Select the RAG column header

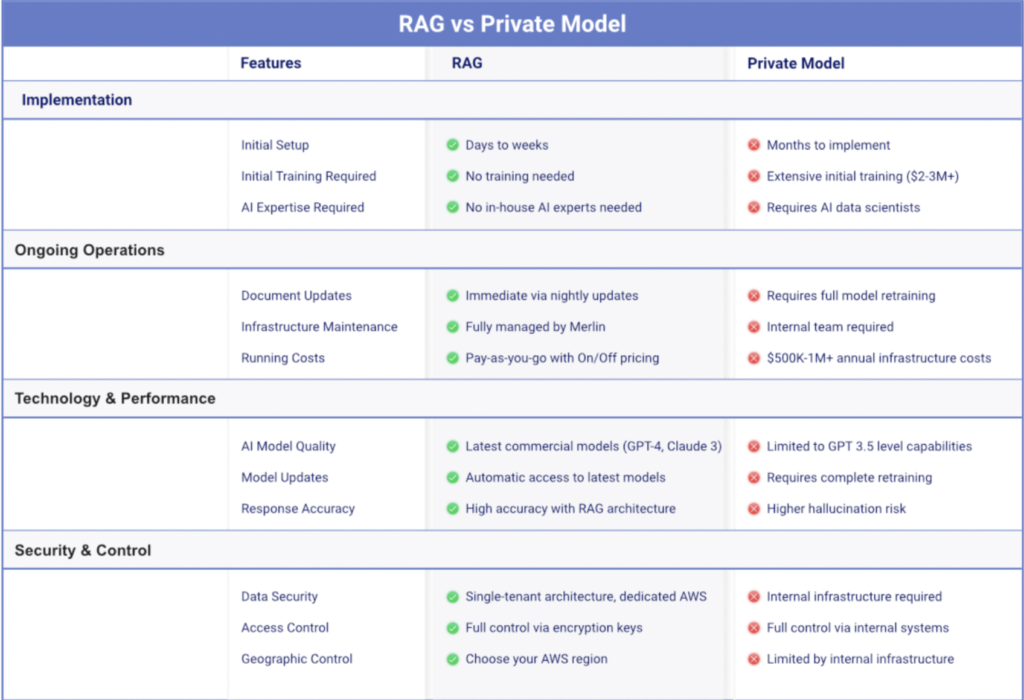click(x=466, y=63)
